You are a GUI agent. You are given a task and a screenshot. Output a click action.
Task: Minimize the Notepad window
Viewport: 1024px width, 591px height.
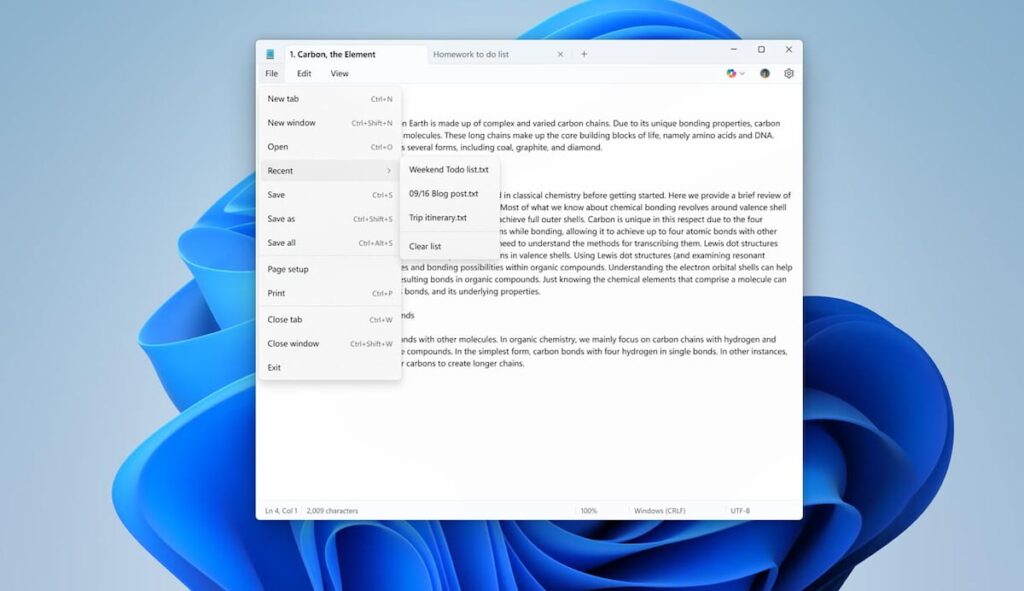click(733, 50)
